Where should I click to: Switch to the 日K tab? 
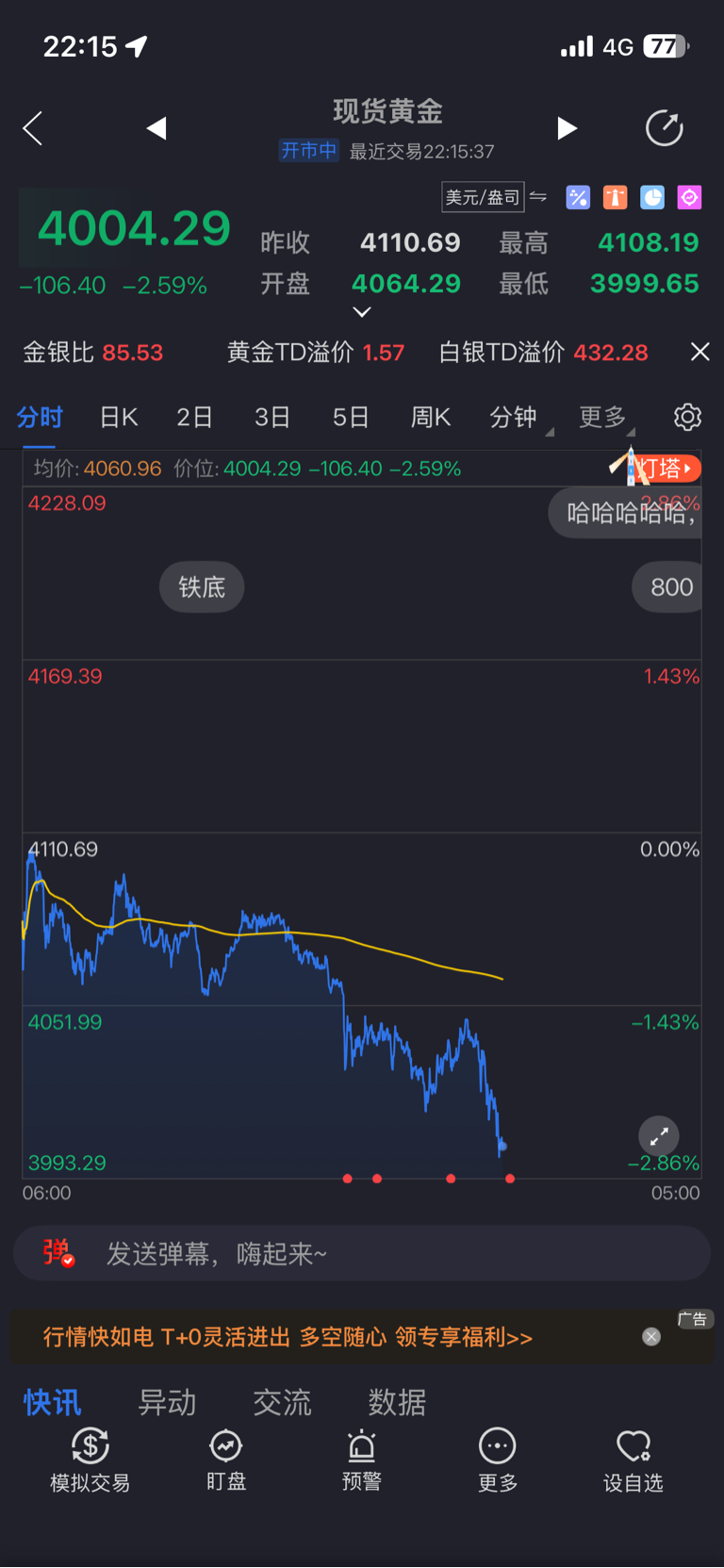coord(119,417)
